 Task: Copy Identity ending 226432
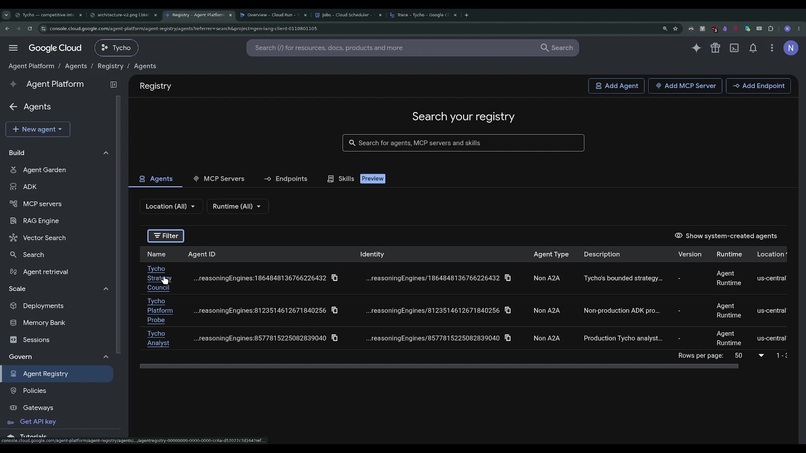tap(508, 278)
